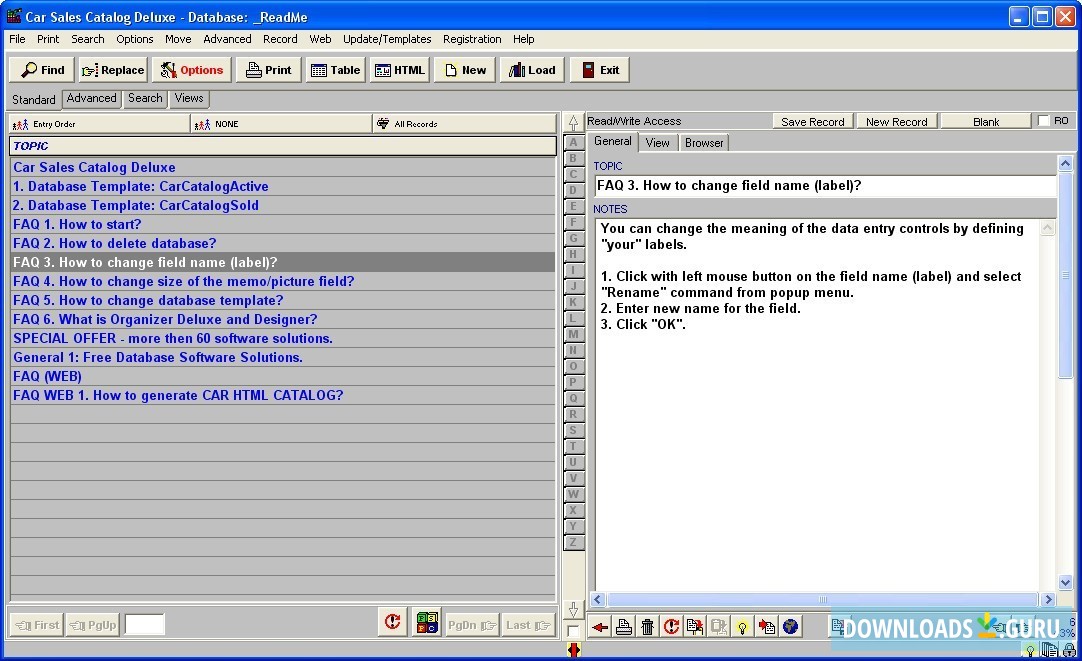Enable the RO read-only checkbox

click(x=1044, y=121)
